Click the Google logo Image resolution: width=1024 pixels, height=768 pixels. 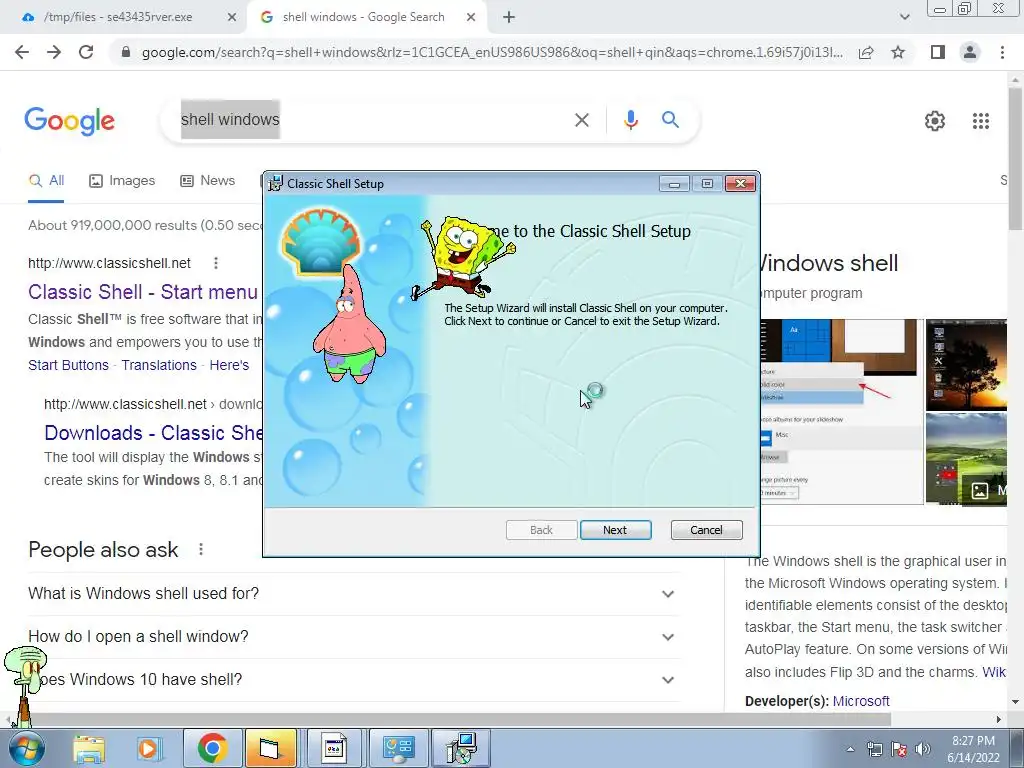point(69,121)
